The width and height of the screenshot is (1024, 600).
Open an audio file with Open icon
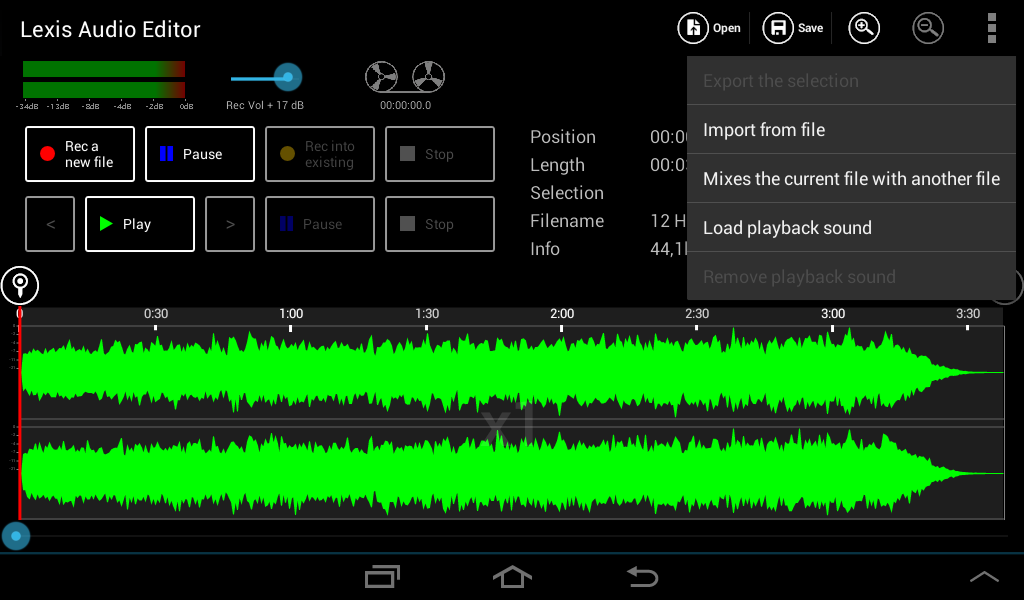point(709,28)
